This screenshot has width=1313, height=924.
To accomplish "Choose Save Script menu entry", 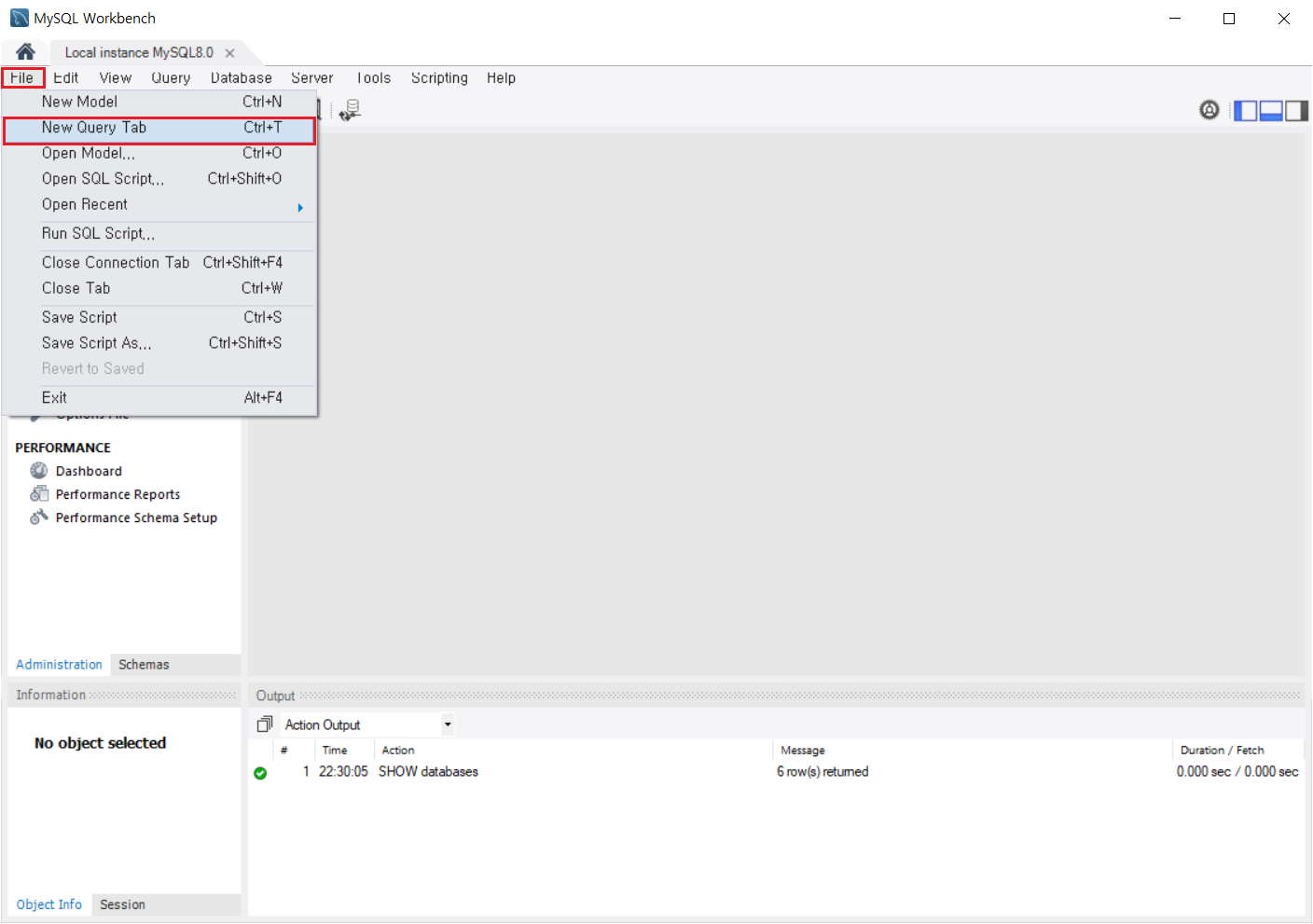I will (159, 318).
